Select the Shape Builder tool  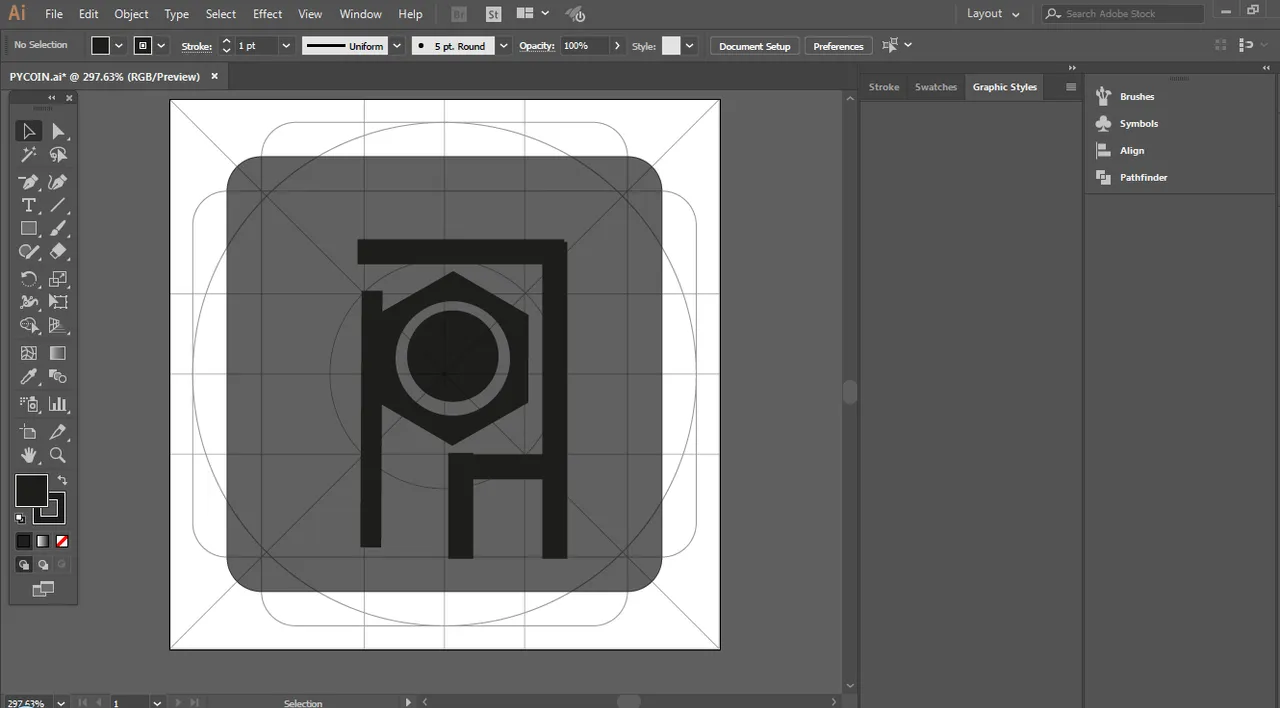pos(29,326)
